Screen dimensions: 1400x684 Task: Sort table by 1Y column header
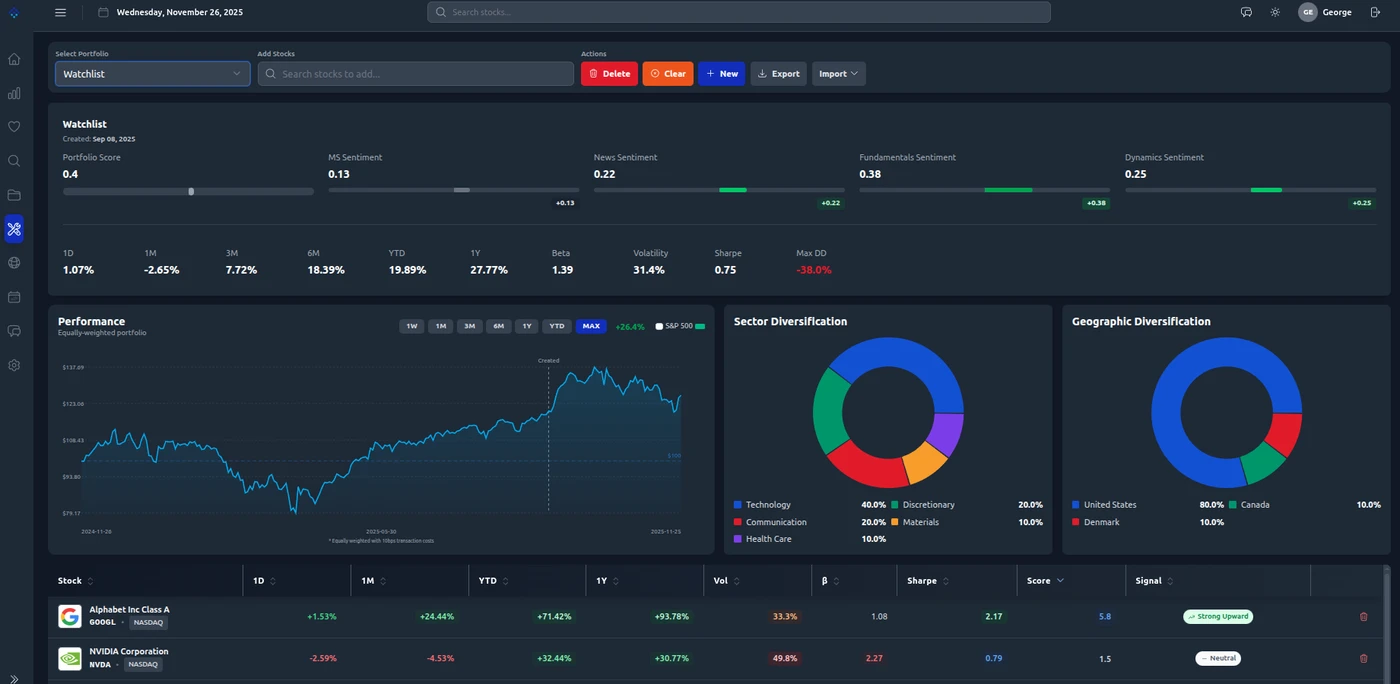(607, 581)
